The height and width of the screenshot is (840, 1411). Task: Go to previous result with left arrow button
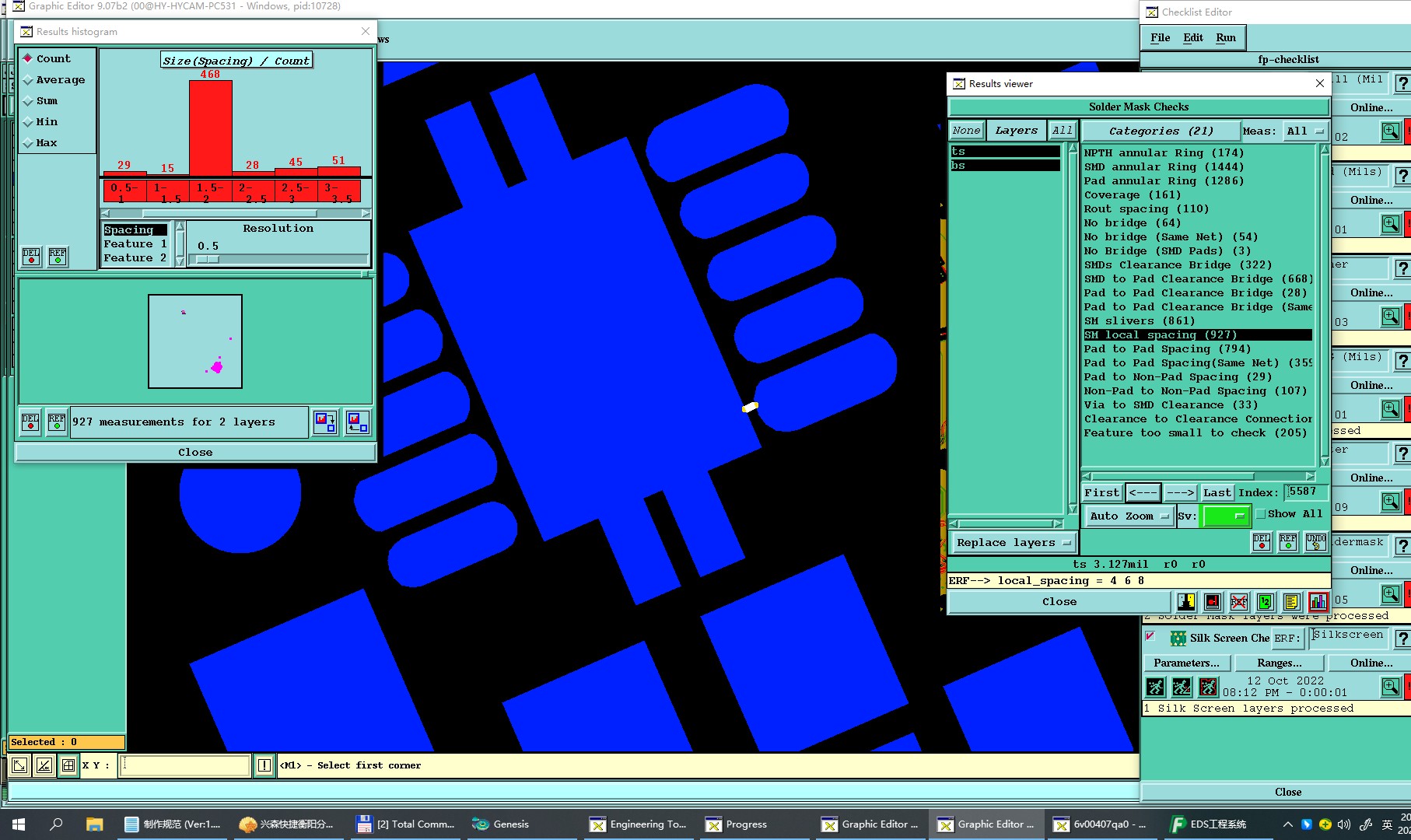pyautogui.click(x=1143, y=492)
